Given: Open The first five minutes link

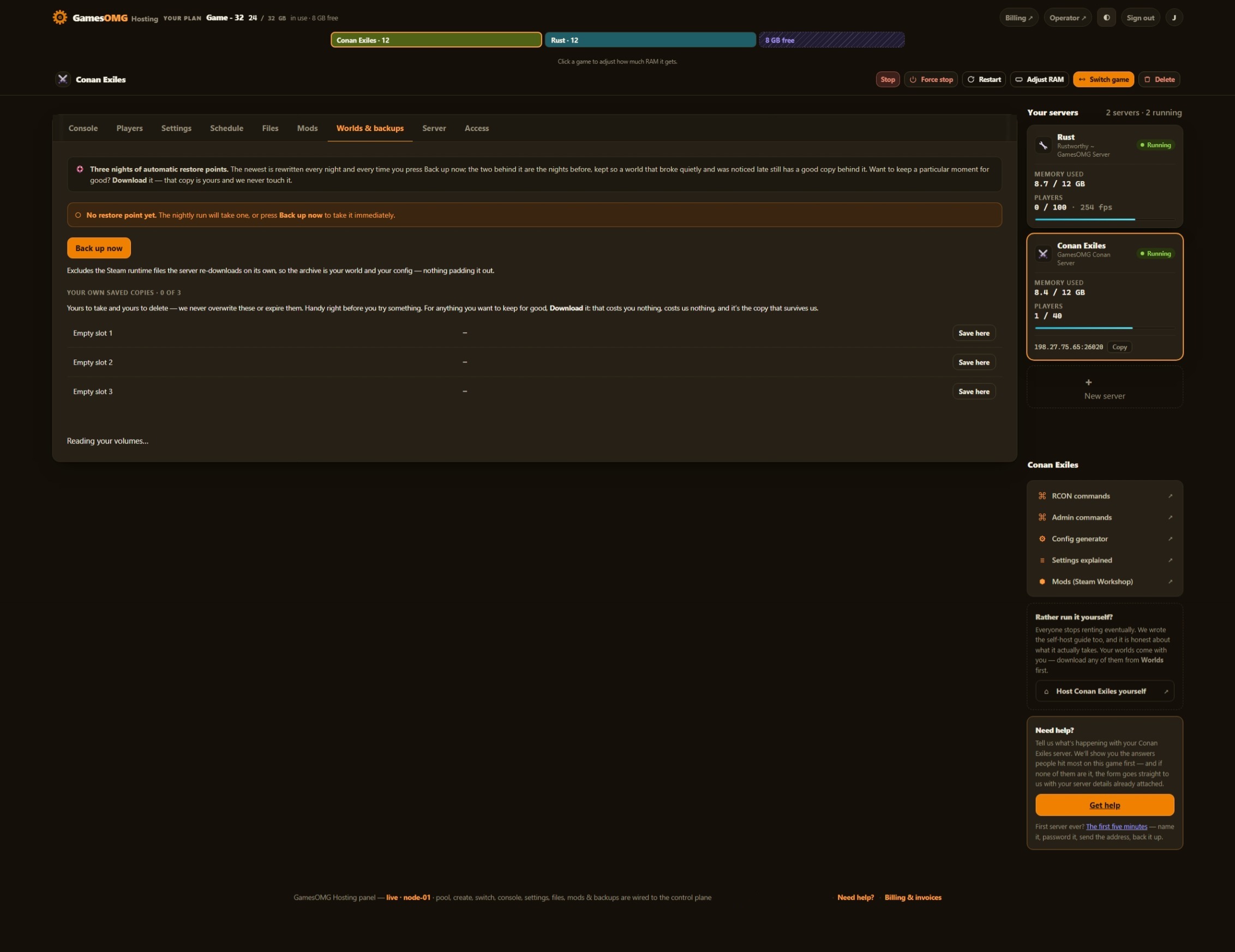Looking at the screenshot, I should point(1116,827).
